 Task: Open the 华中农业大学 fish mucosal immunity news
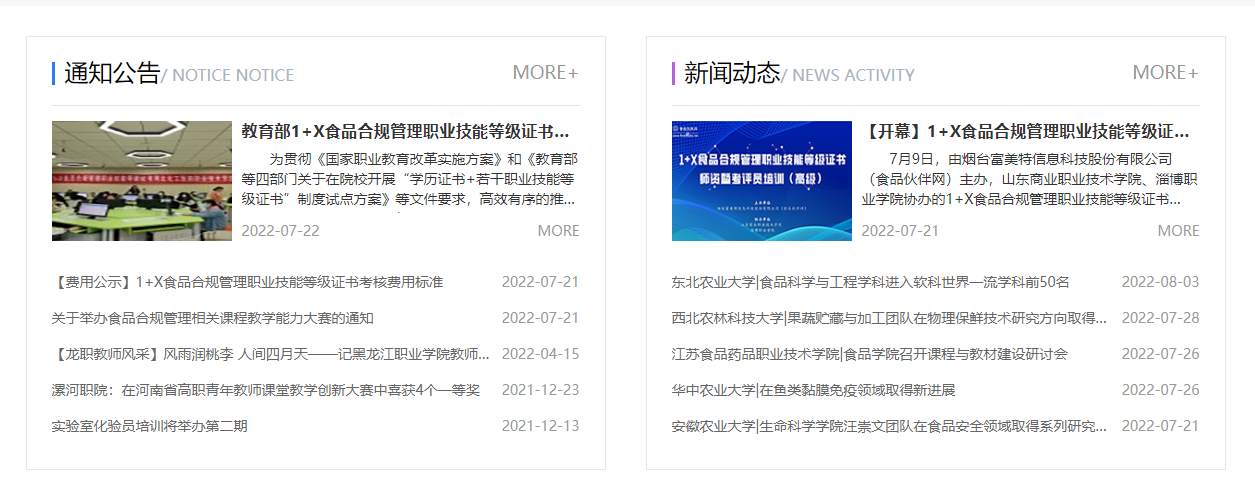[x=813, y=390]
